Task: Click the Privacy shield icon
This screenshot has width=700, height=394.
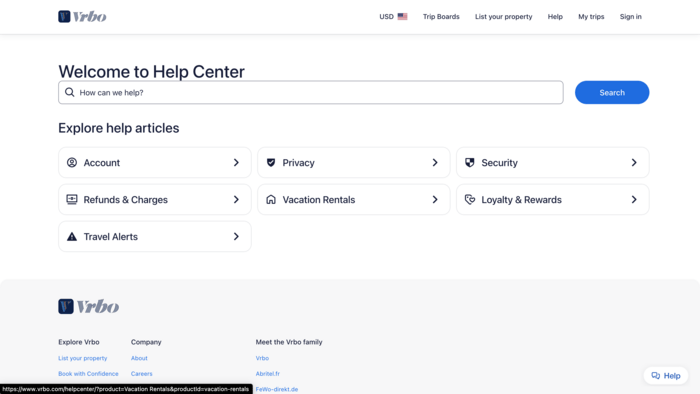Action: tap(271, 162)
